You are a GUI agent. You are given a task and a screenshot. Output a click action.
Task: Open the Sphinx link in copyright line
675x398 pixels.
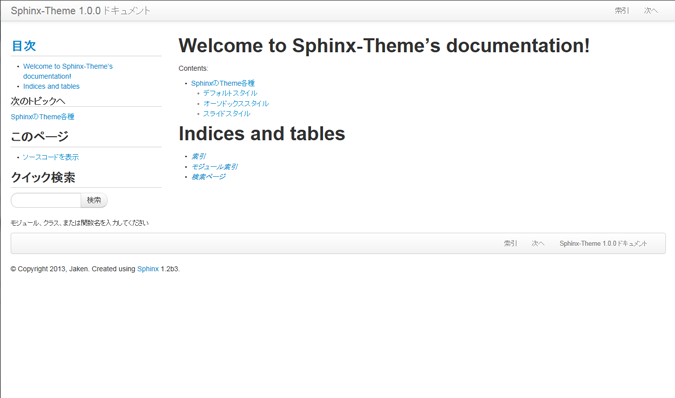coord(148,269)
